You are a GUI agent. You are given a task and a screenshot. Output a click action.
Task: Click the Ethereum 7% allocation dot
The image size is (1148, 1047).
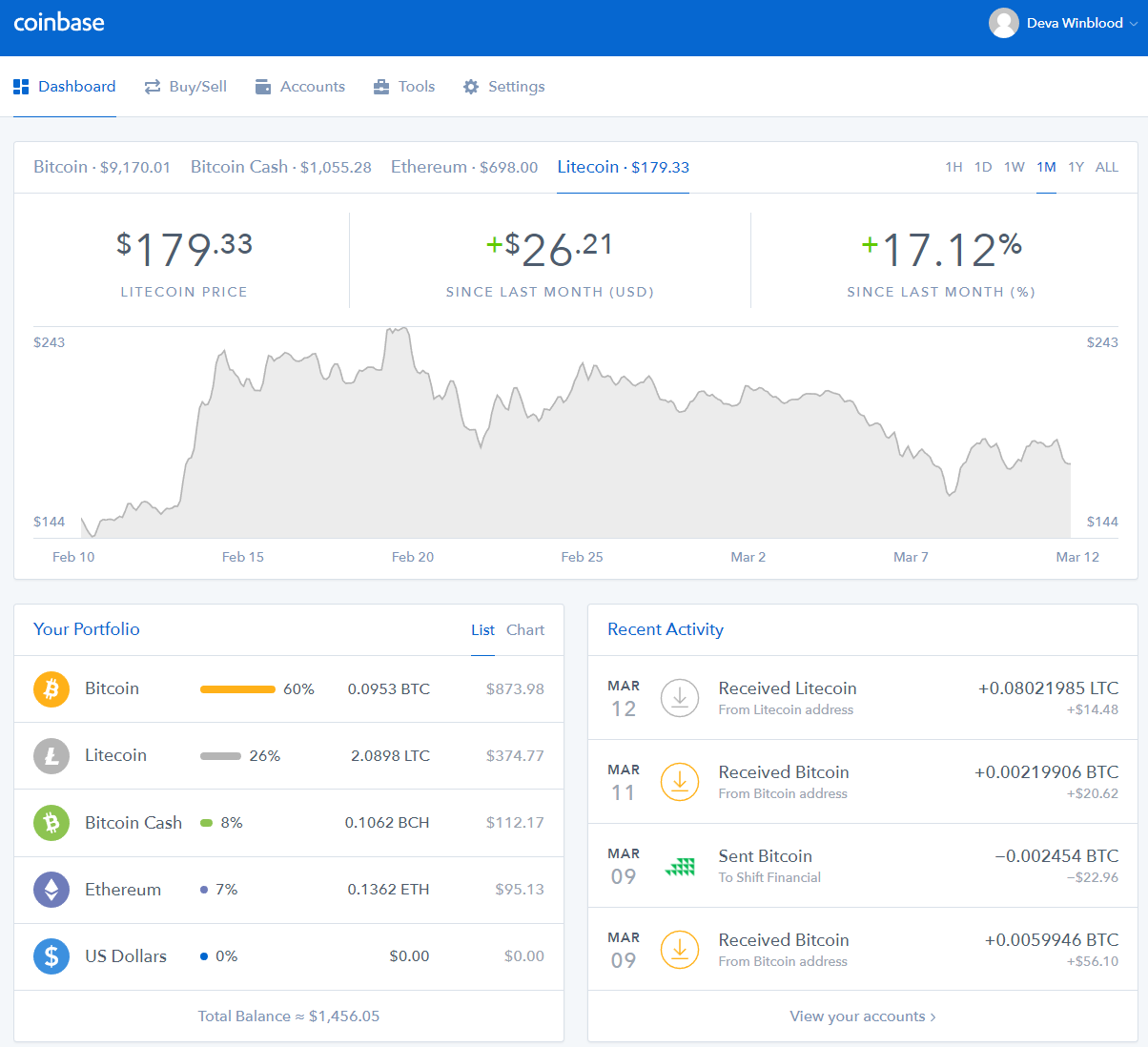[x=204, y=890]
